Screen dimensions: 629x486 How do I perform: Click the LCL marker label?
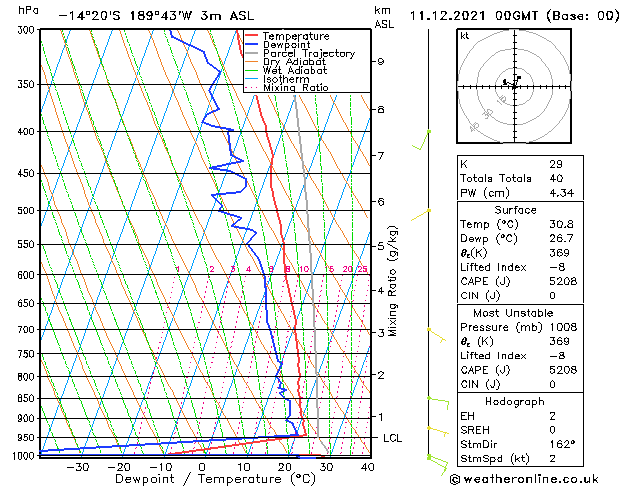click(x=392, y=438)
